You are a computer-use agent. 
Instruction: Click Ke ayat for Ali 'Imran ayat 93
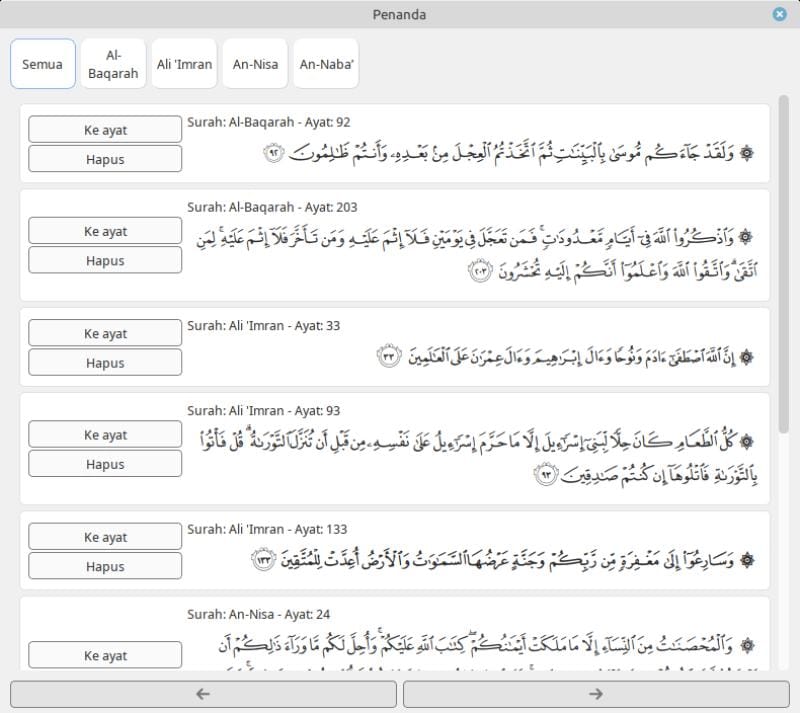105,434
